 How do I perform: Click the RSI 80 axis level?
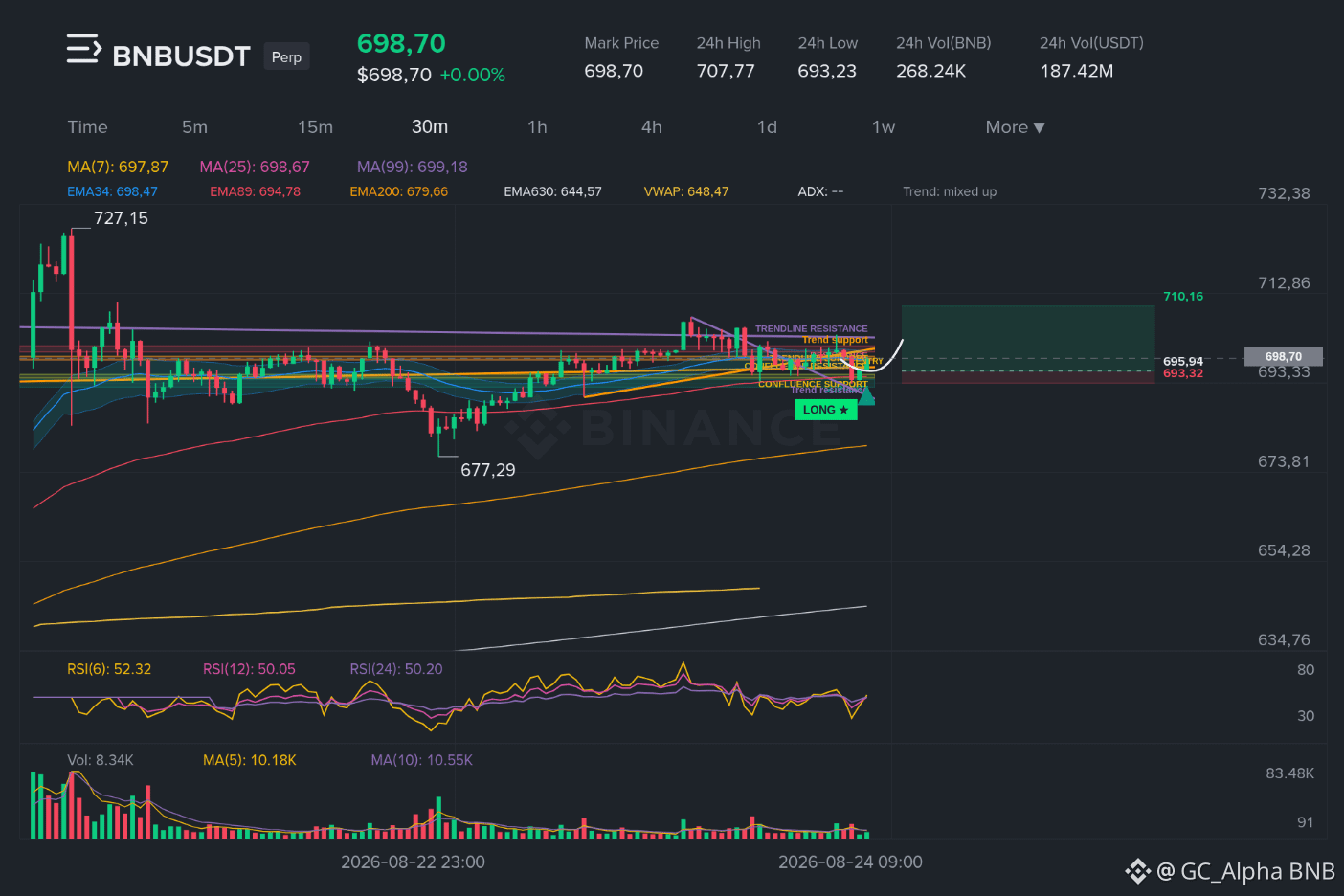click(x=1306, y=670)
